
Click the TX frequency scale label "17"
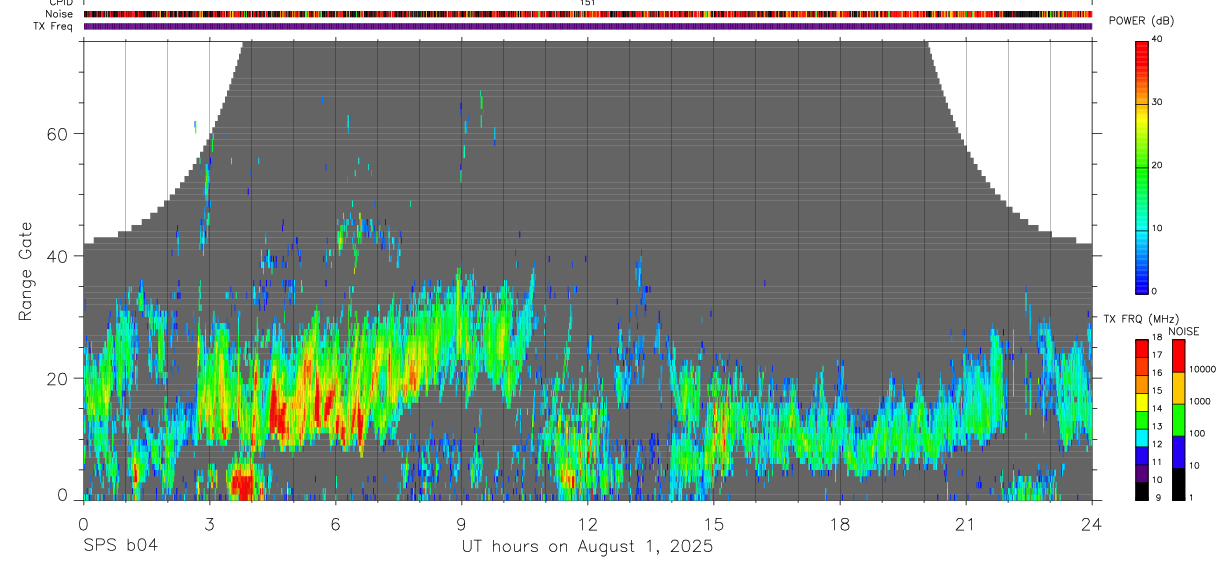(x=1158, y=355)
